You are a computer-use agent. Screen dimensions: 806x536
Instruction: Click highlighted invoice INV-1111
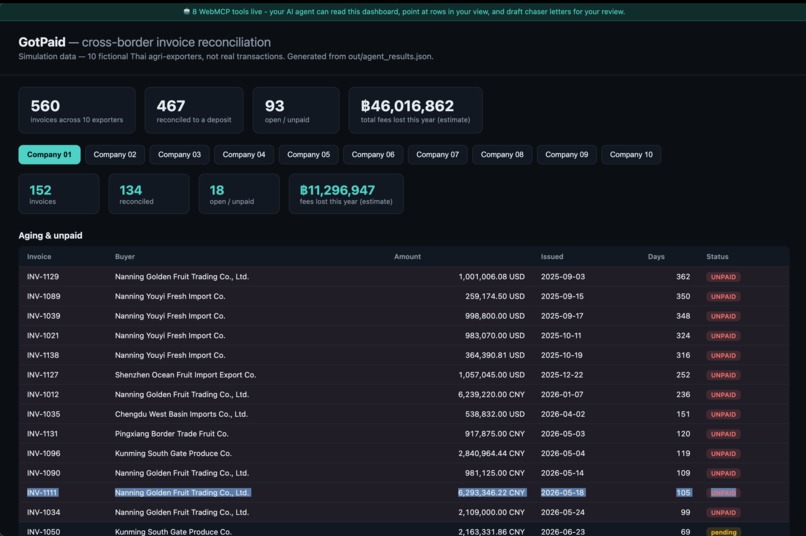[x=42, y=492]
